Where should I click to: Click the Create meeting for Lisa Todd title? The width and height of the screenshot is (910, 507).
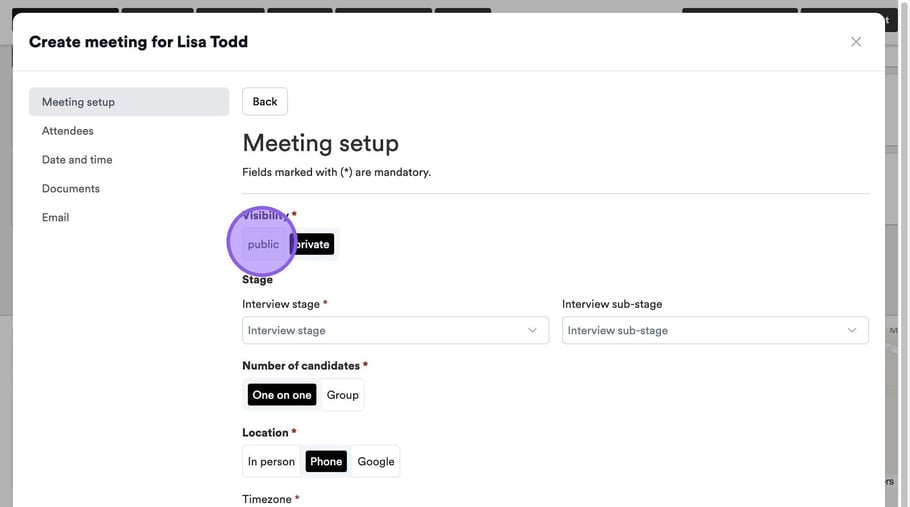pyautogui.click(x=138, y=42)
